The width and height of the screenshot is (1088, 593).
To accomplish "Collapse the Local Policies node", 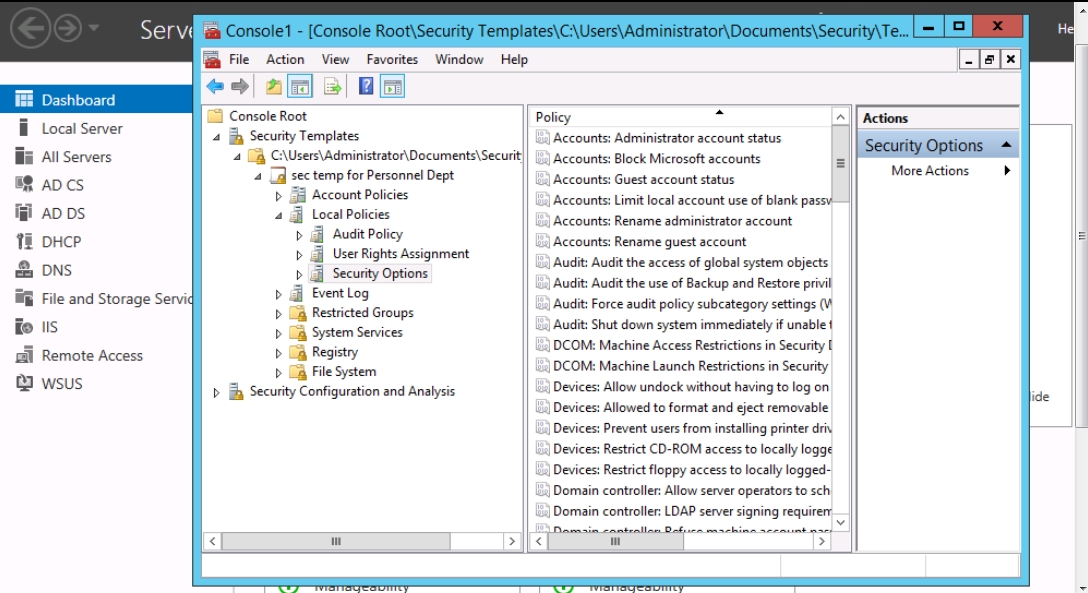I will pyautogui.click(x=279, y=215).
